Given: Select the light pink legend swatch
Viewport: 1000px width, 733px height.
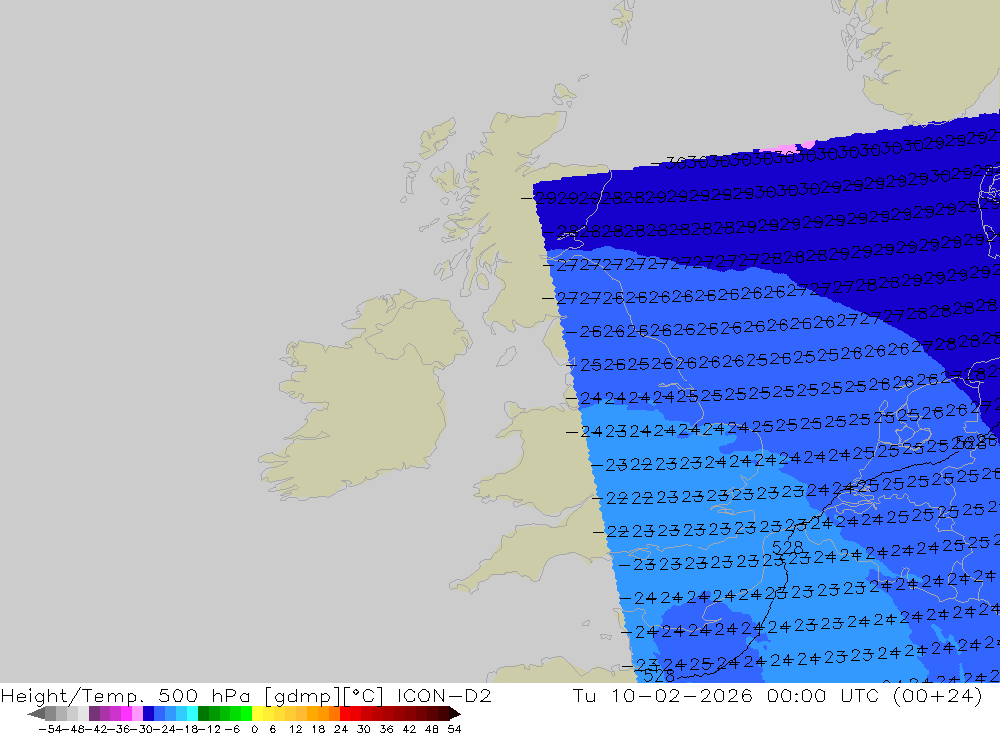Looking at the screenshot, I should pos(137,713).
